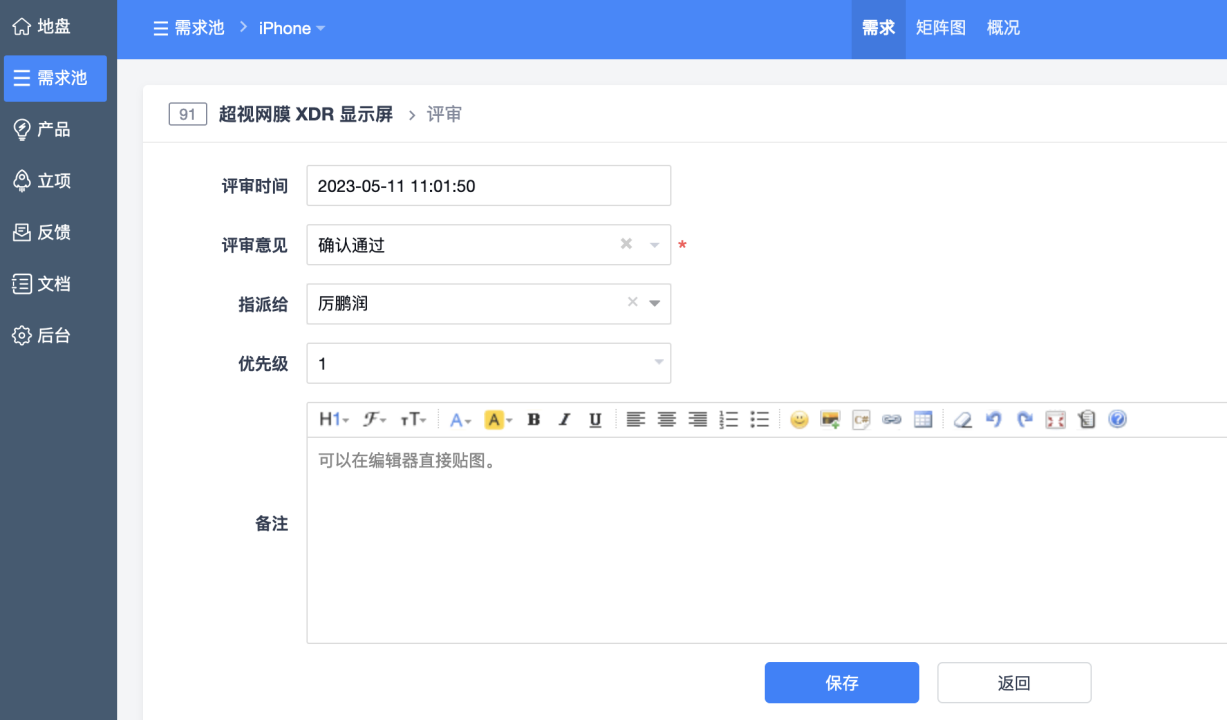Image resolution: width=1227 pixels, height=720 pixels.
Task: Click the insert image icon
Action: click(x=830, y=420)
